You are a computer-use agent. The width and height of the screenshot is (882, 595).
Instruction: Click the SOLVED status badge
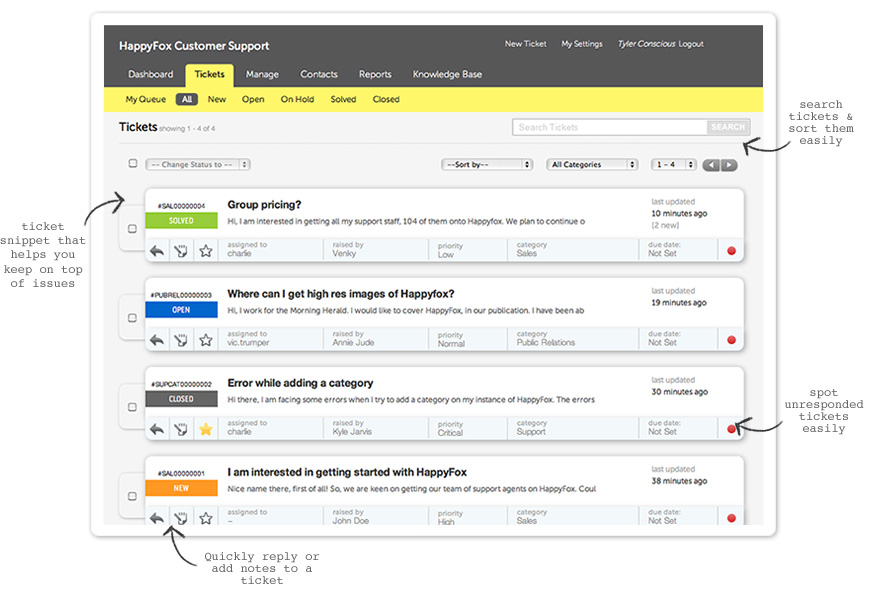point(181,220)
